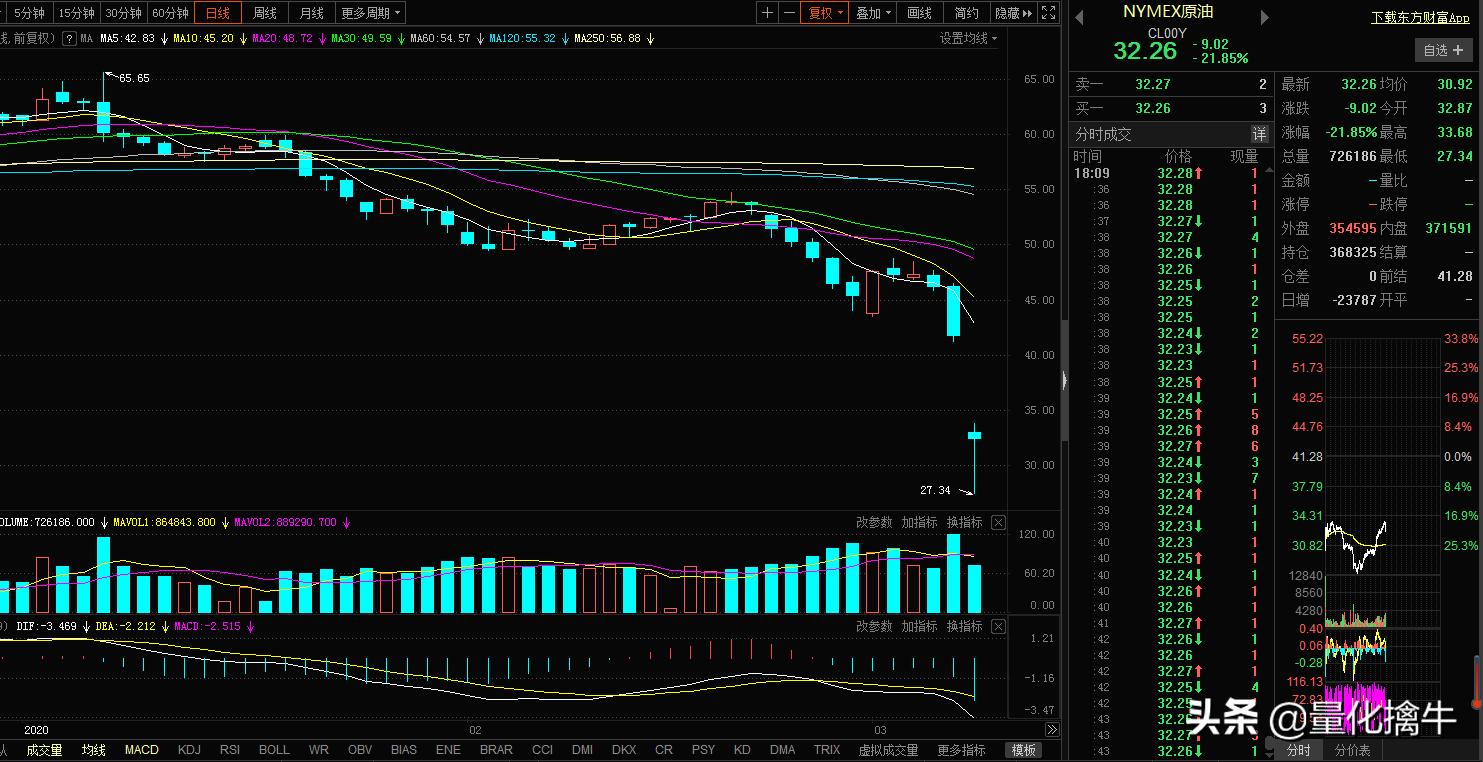The image size is (1483, 762).
Task: Open the 更多周期 dropdown
Action: 371,13
